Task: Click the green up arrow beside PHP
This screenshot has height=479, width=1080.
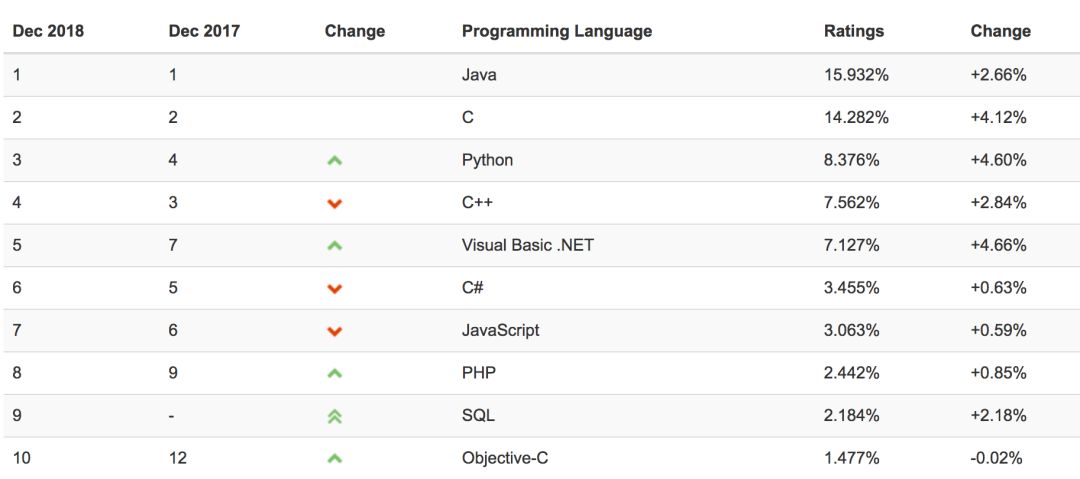Action: pos(335,373)
